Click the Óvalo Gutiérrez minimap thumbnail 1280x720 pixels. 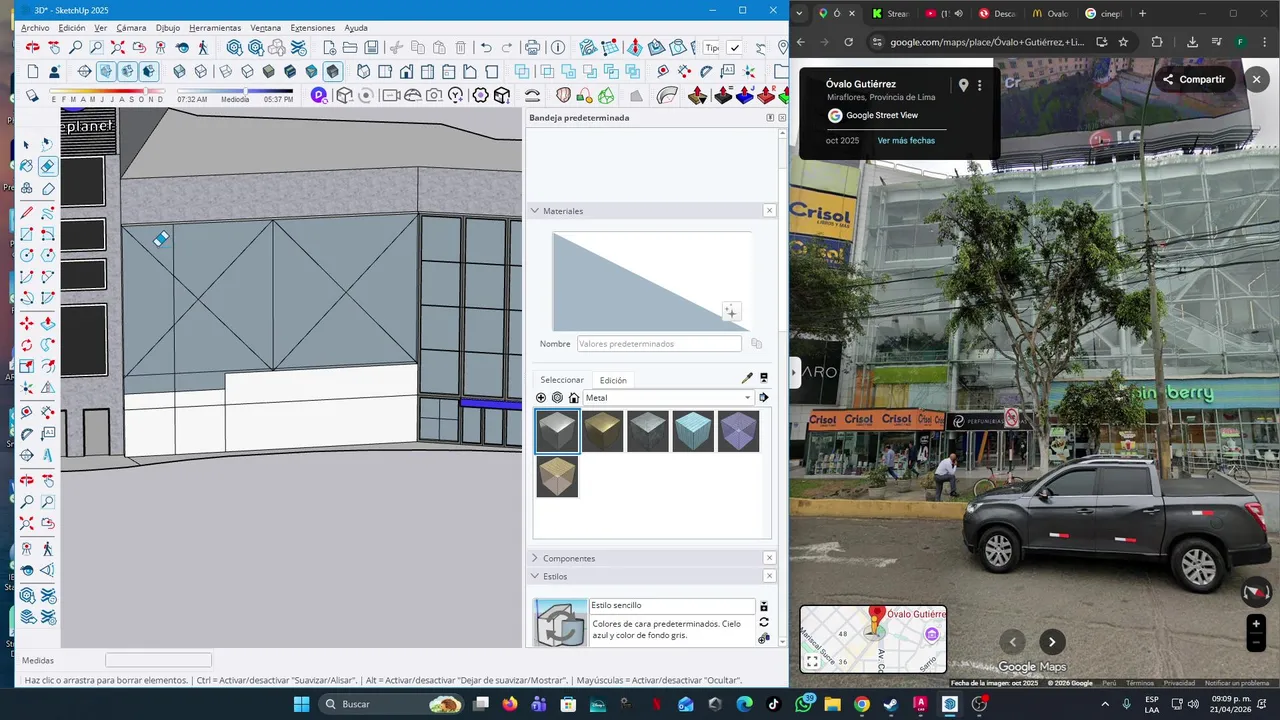pos(873,639)
